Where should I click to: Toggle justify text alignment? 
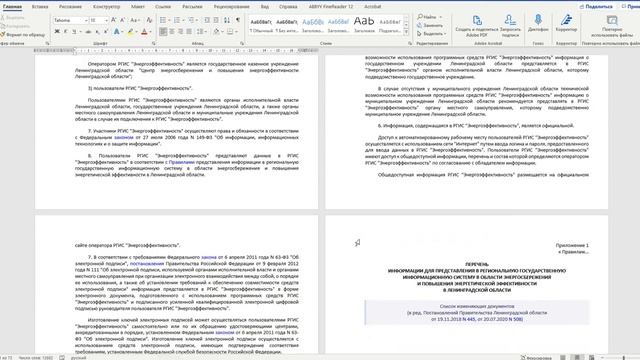click(189, 31)
